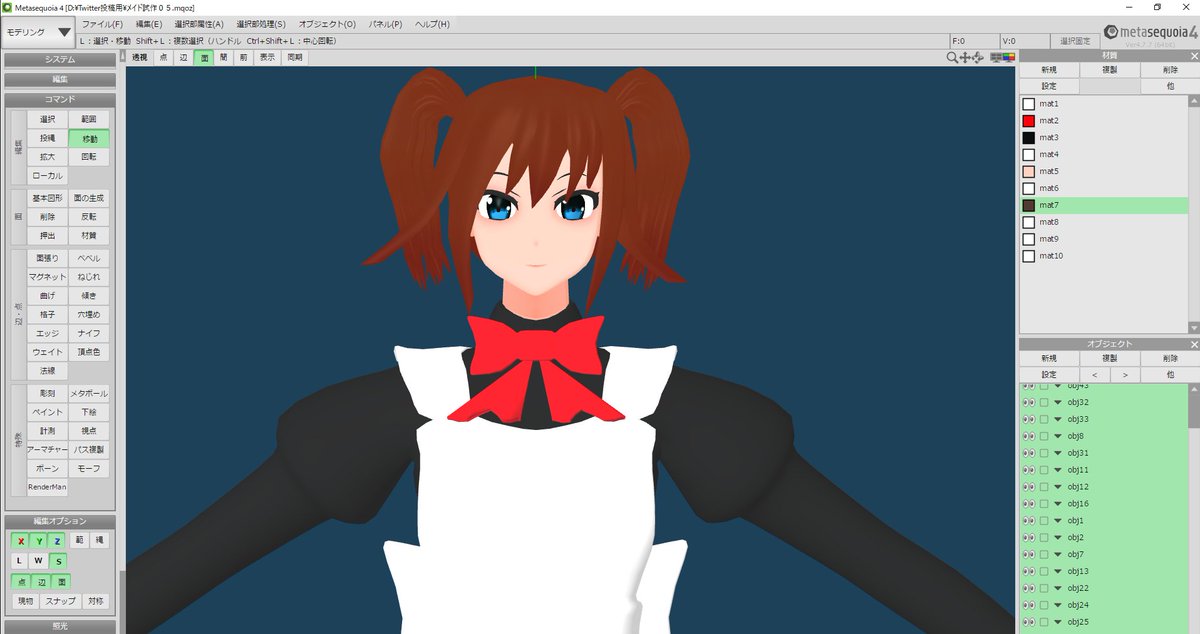The height and width of the screenshot is (634, 1200).
Task: Collapse the obj25 object arrow
Action: point(1058,622)
